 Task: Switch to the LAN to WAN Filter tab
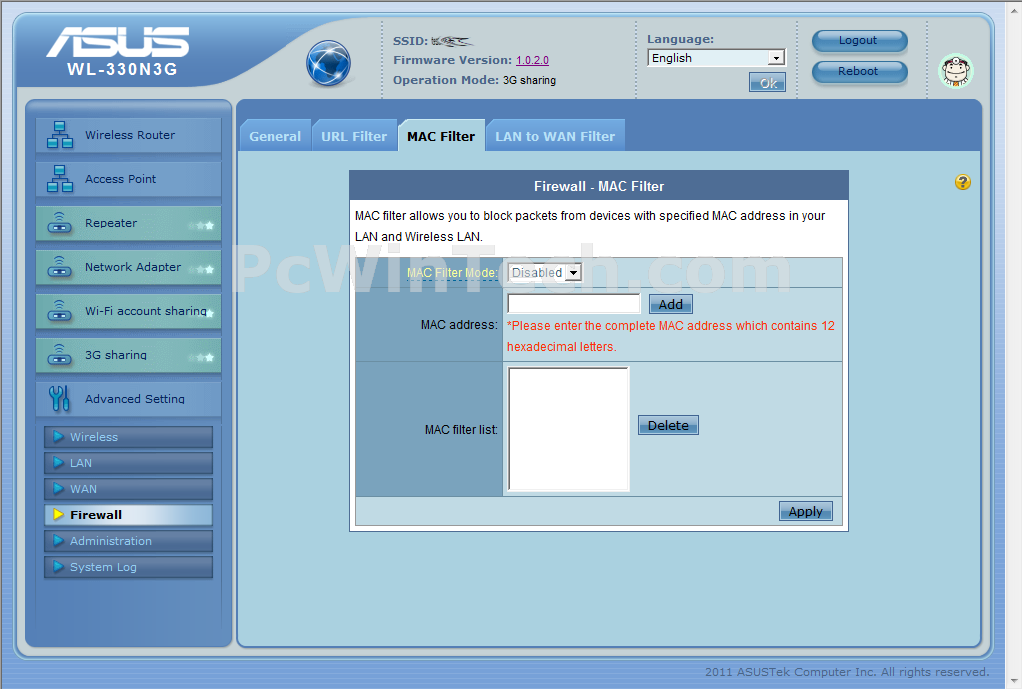click(x=555, y=136)
